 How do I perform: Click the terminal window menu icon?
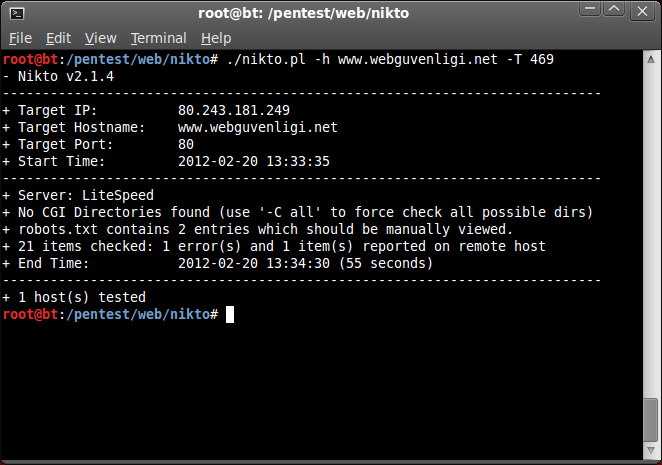(x=16, y=12)
